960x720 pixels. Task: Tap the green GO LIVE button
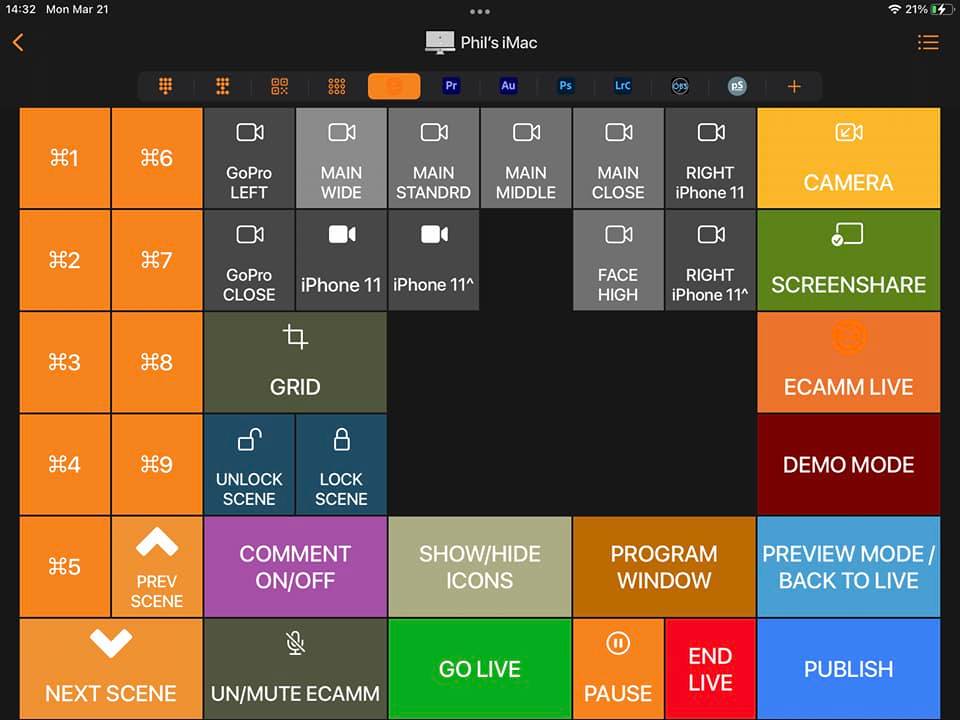pos(479,669)
